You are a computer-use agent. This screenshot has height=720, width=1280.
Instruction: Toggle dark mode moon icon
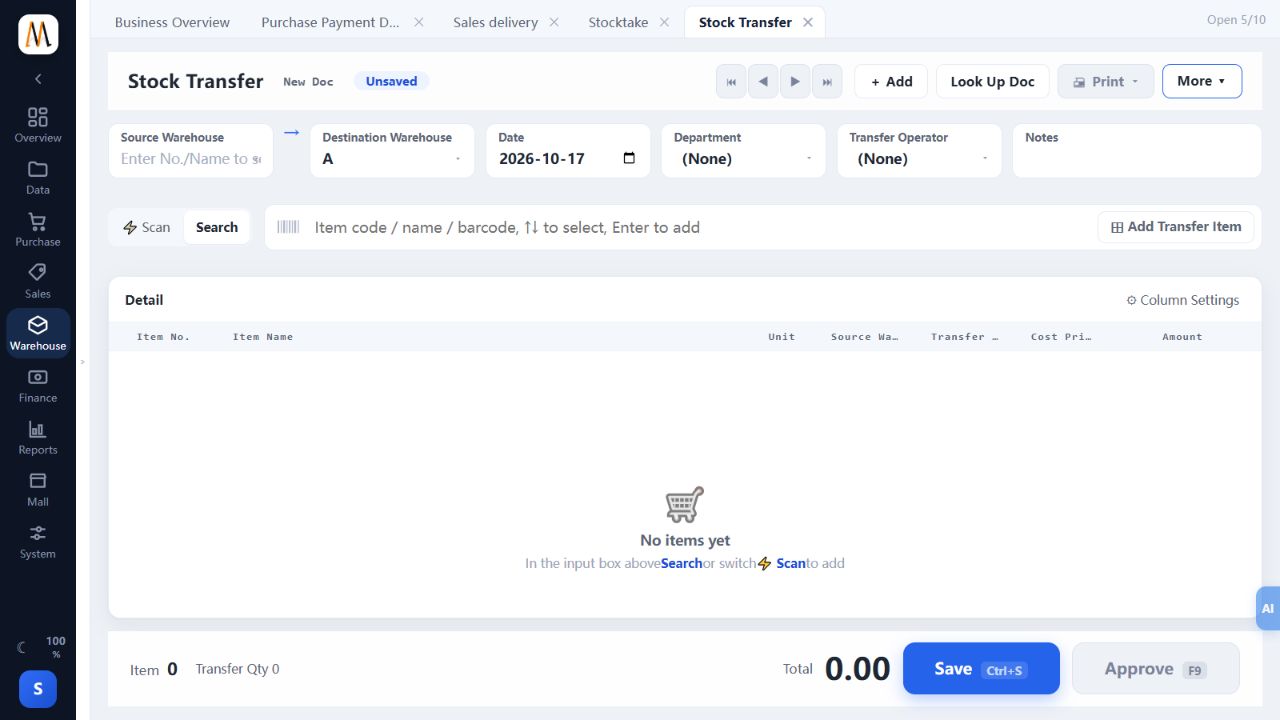point(22,648)
